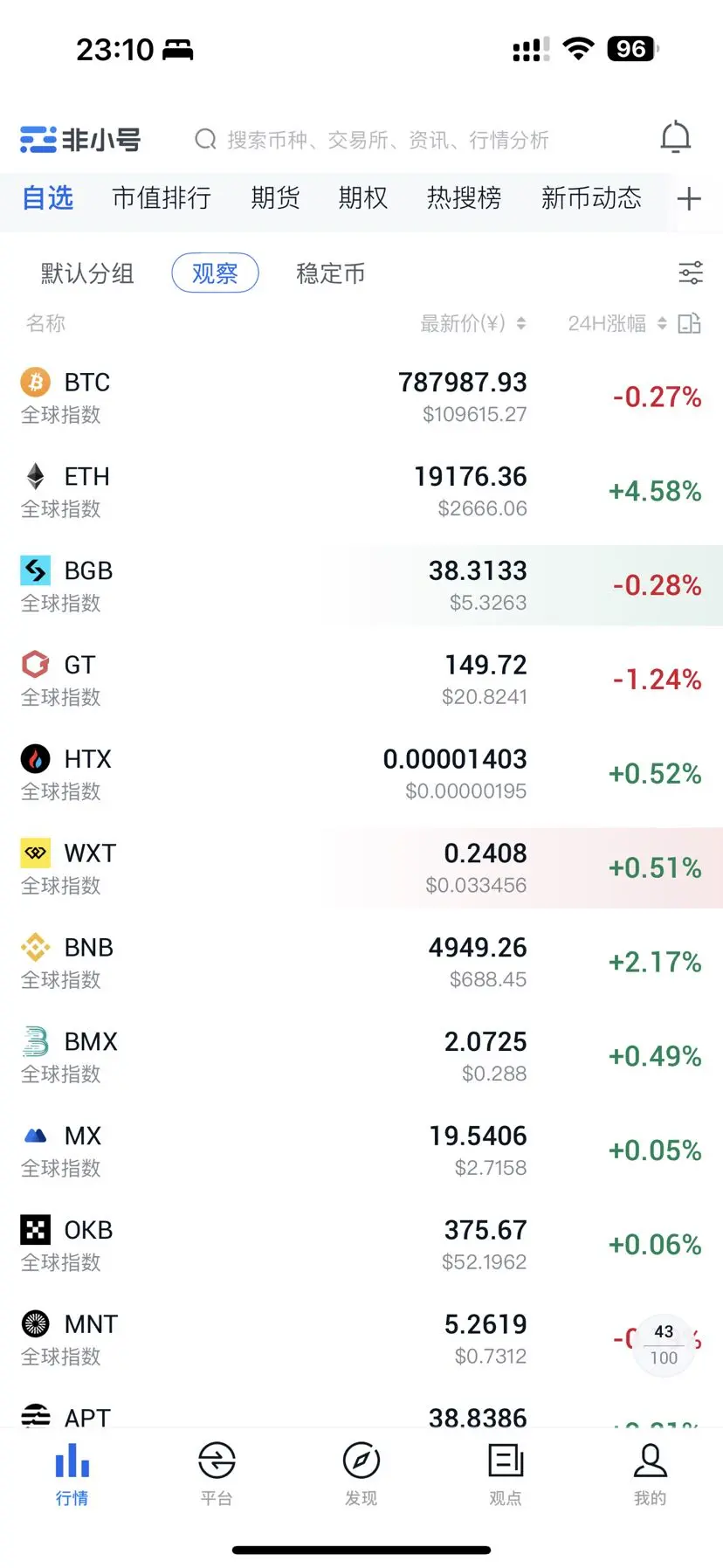Switch to the 稳定币 group
723x1568 pixels.
(x=330, y=273)
